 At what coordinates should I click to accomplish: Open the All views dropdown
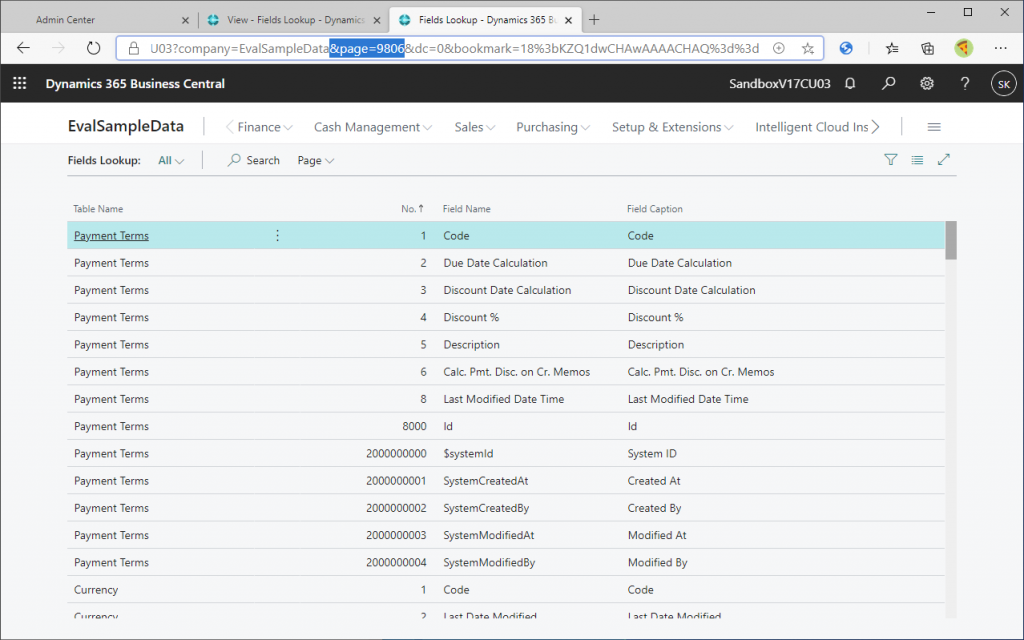coord(171,160)
